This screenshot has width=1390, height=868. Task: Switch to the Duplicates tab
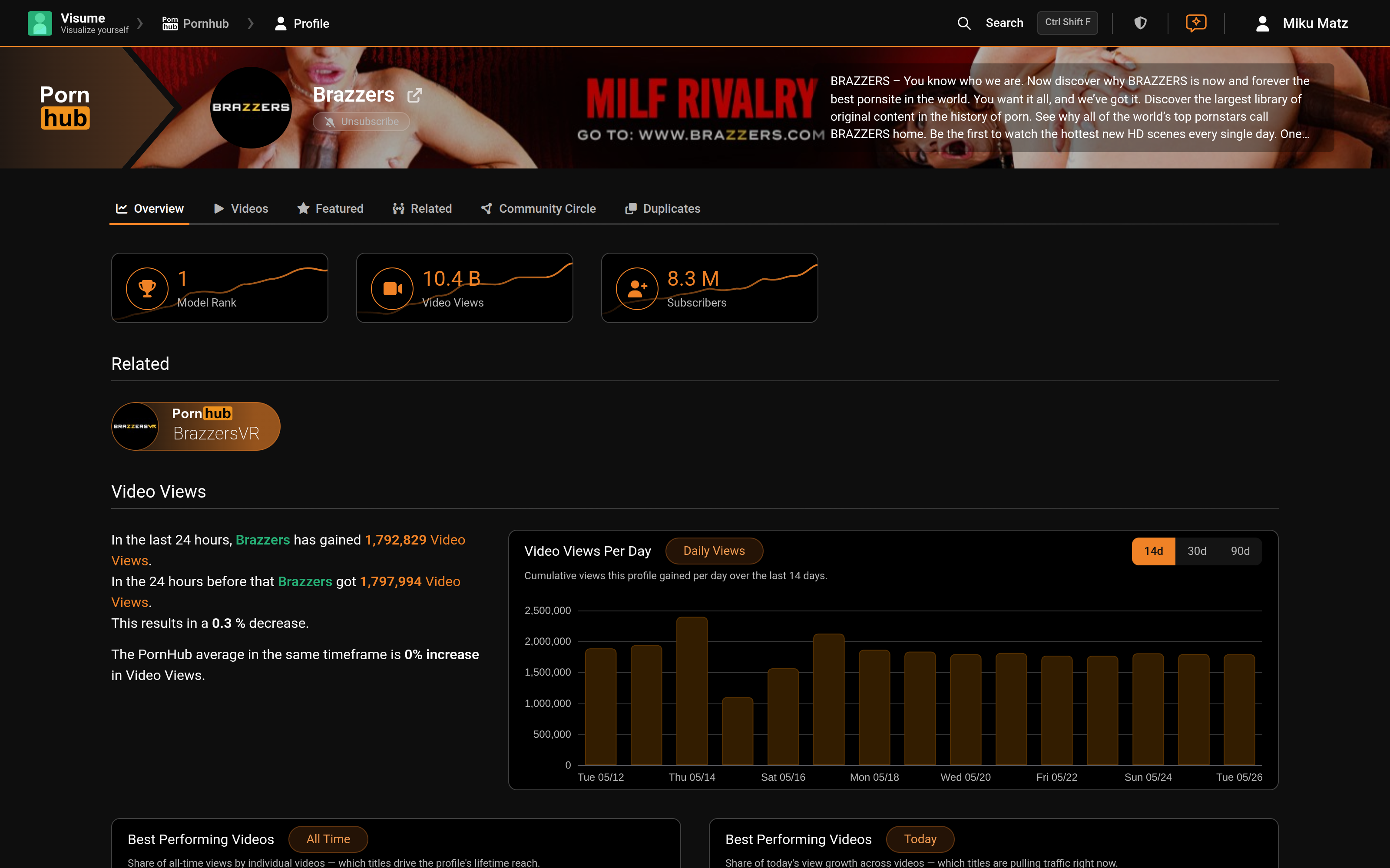tap(662, 208)
